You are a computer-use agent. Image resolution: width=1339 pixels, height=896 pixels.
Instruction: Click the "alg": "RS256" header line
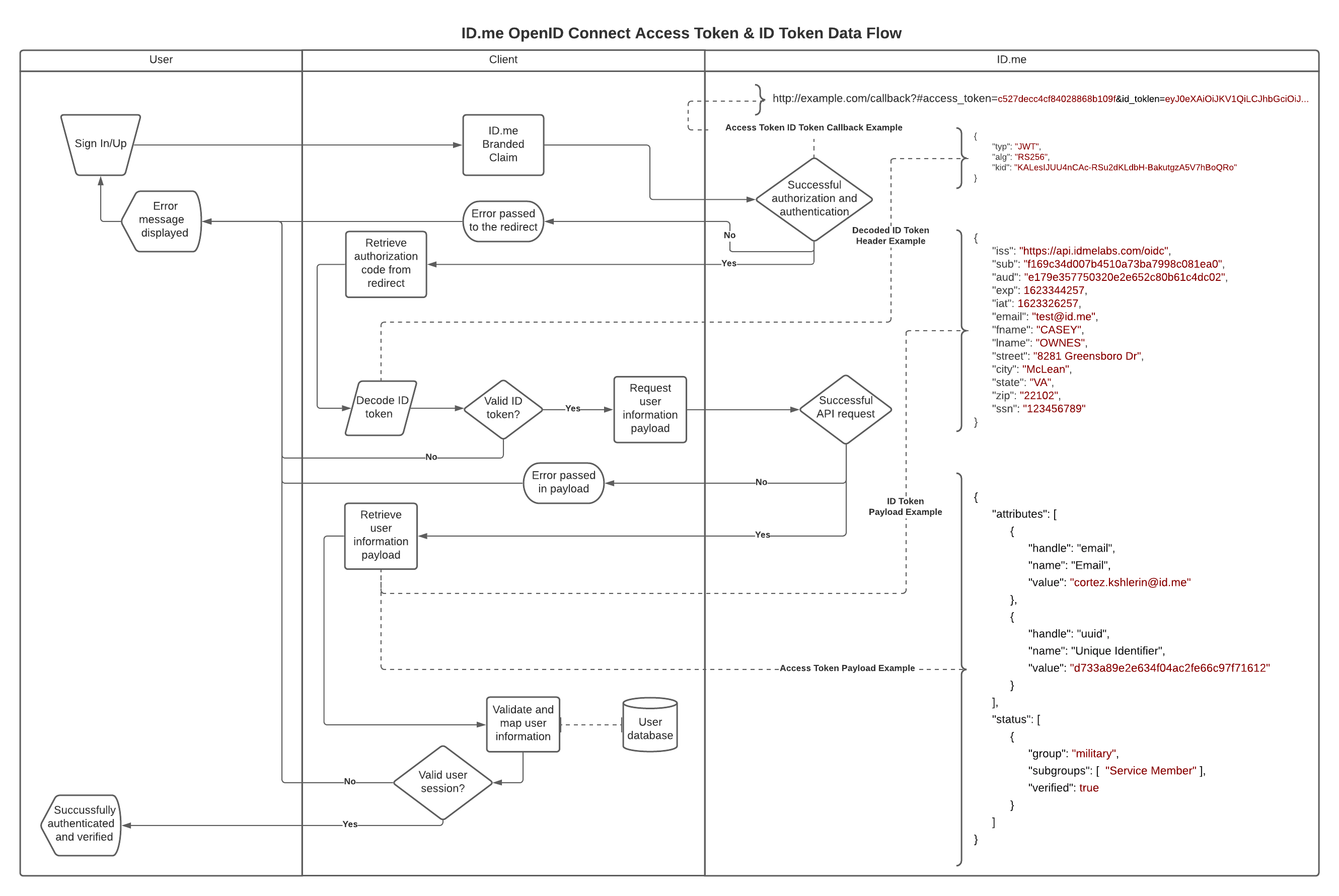(x=1020, y=157)
